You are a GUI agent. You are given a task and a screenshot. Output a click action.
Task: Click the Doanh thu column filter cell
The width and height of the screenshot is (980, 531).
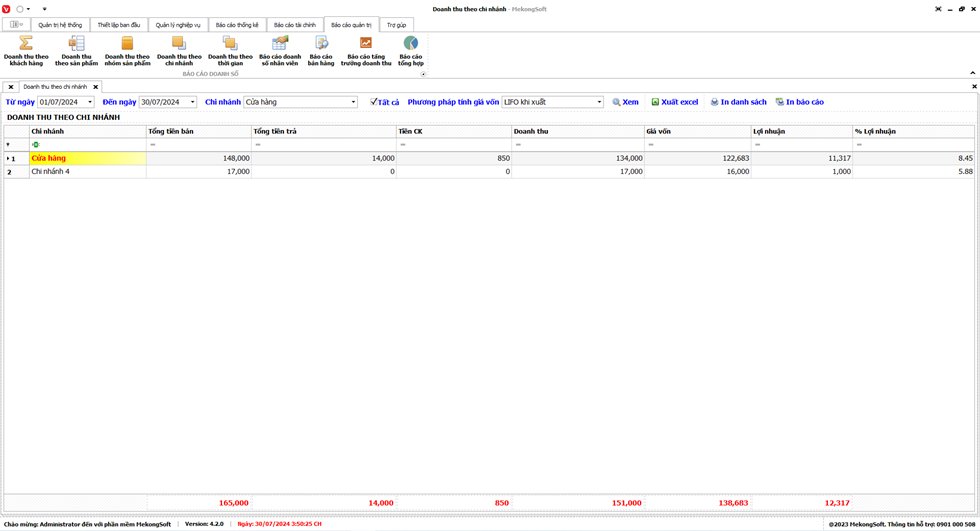coord(576,145)
